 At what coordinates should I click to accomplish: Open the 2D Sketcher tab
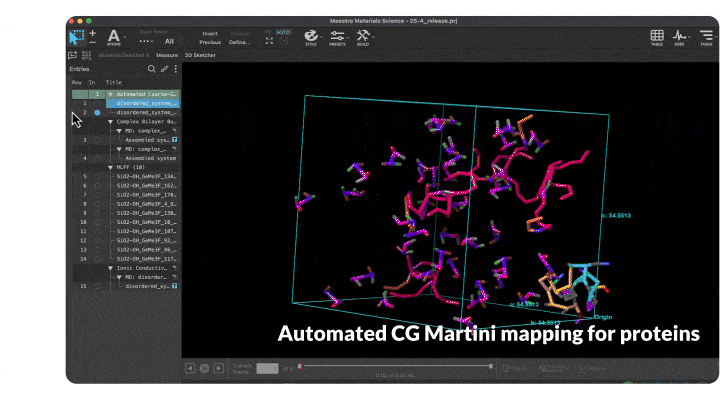200,55
